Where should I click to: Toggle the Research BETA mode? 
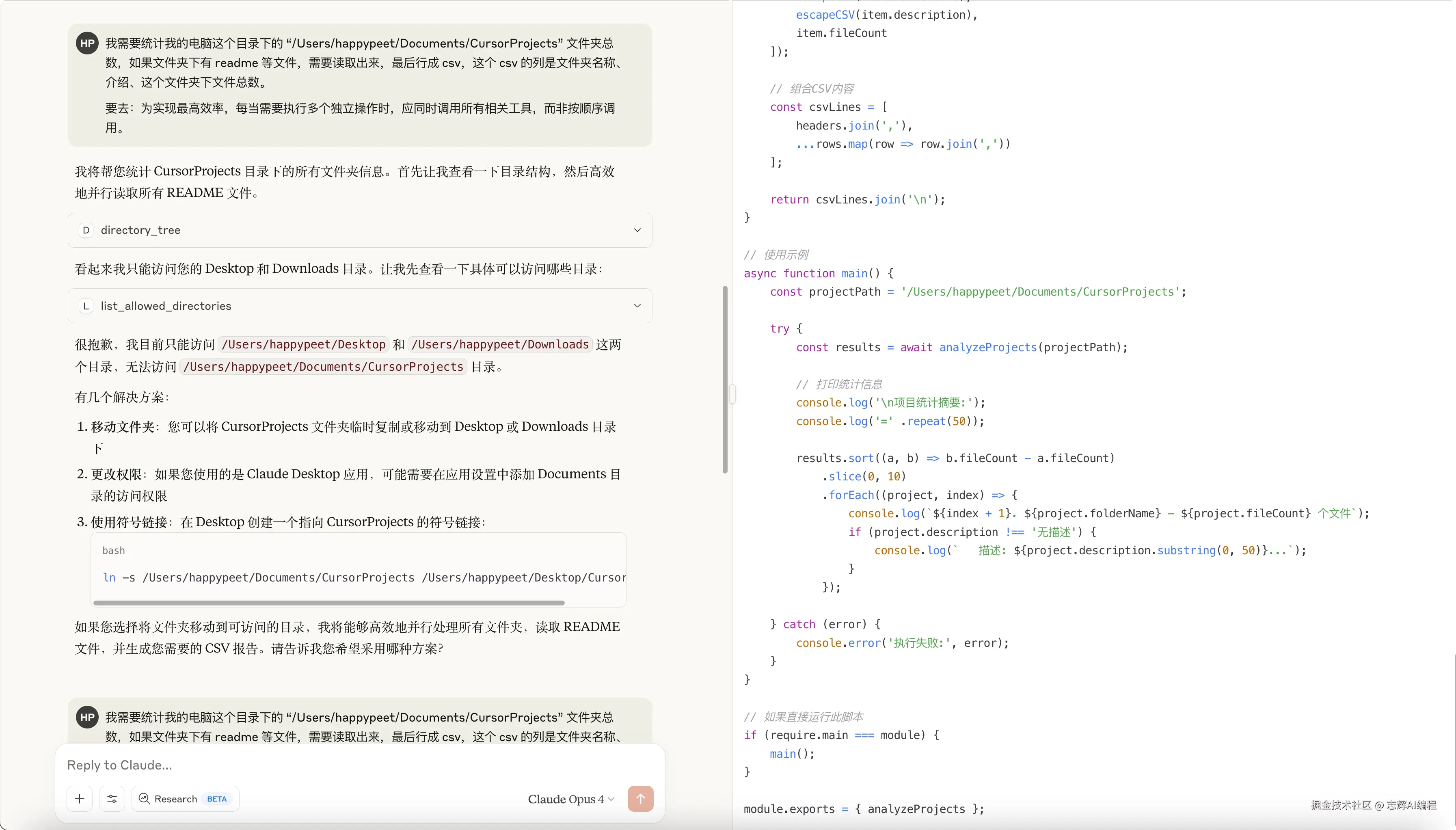click(x=185, y=799)
